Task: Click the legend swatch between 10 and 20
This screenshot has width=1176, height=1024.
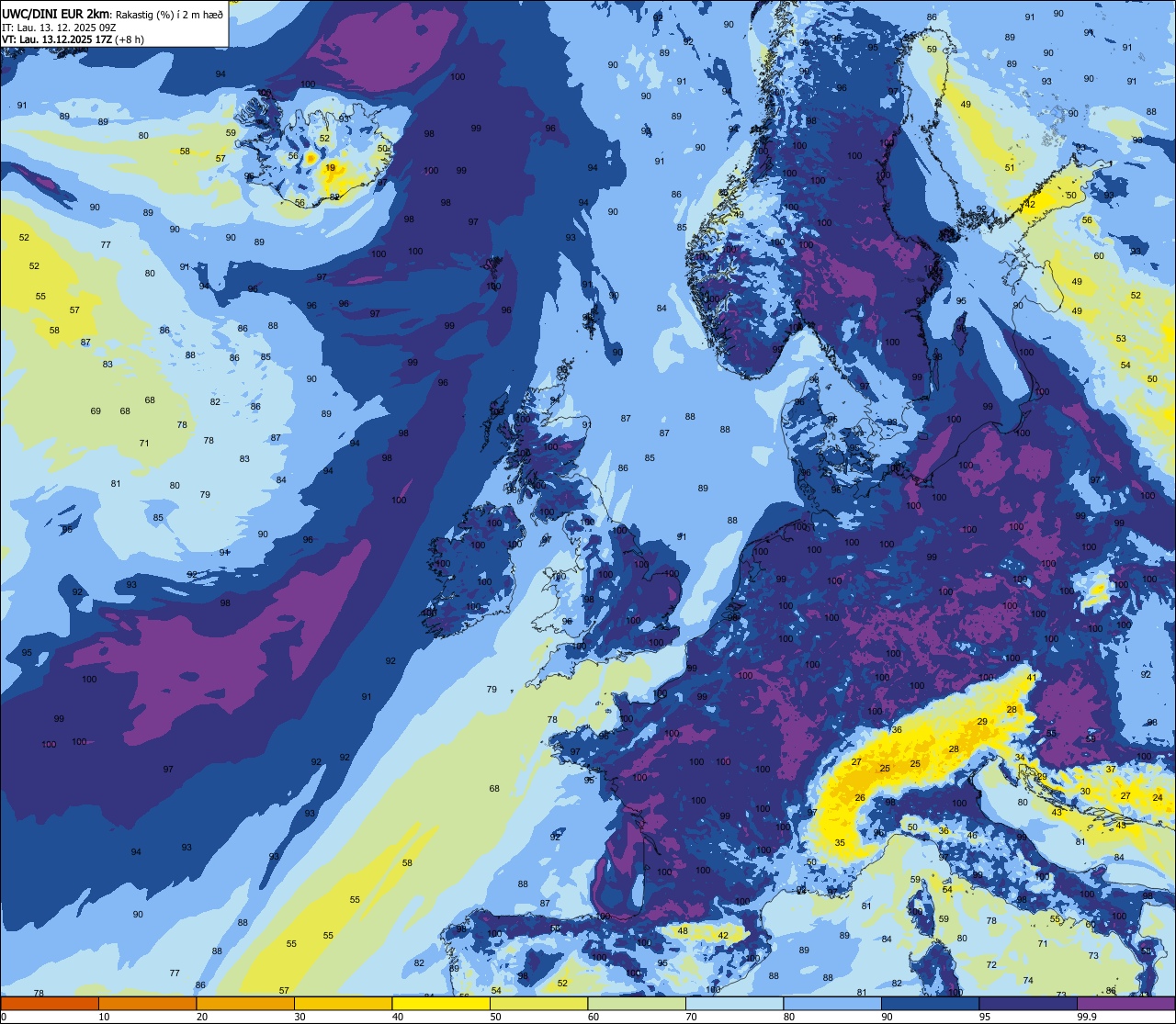Action: click(x=147, y=1003)
